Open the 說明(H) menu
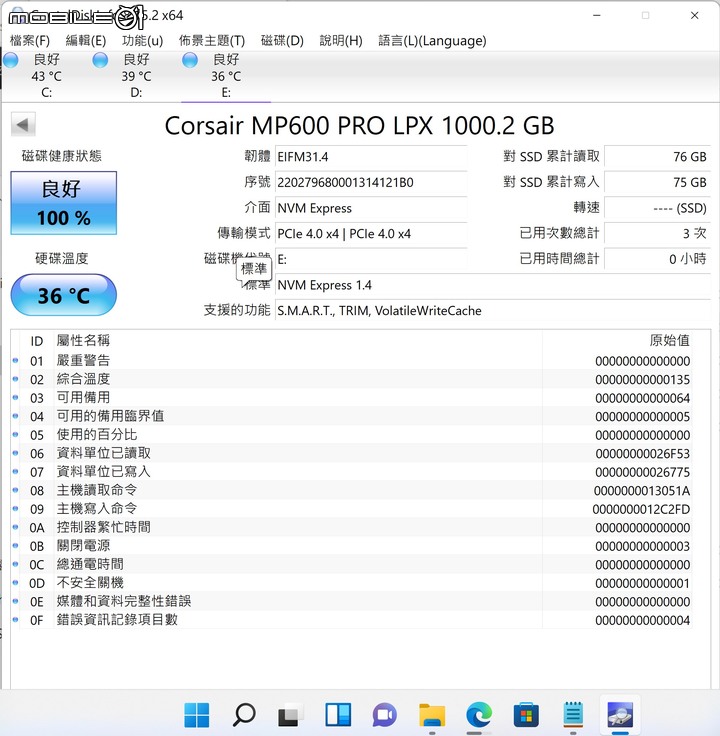The width and height of the screenshot is (720, 736). pos(341,41)
